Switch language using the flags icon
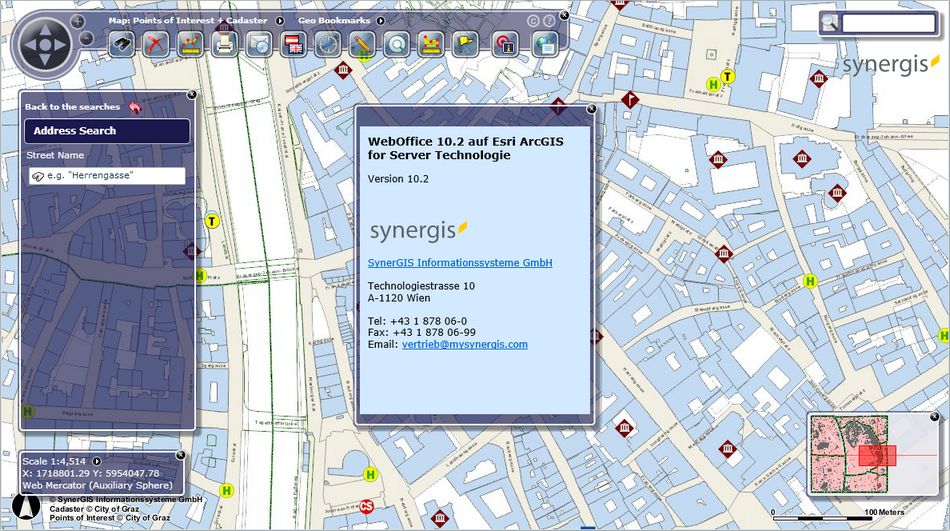950x531 pixels. click(x=294, y=44)
